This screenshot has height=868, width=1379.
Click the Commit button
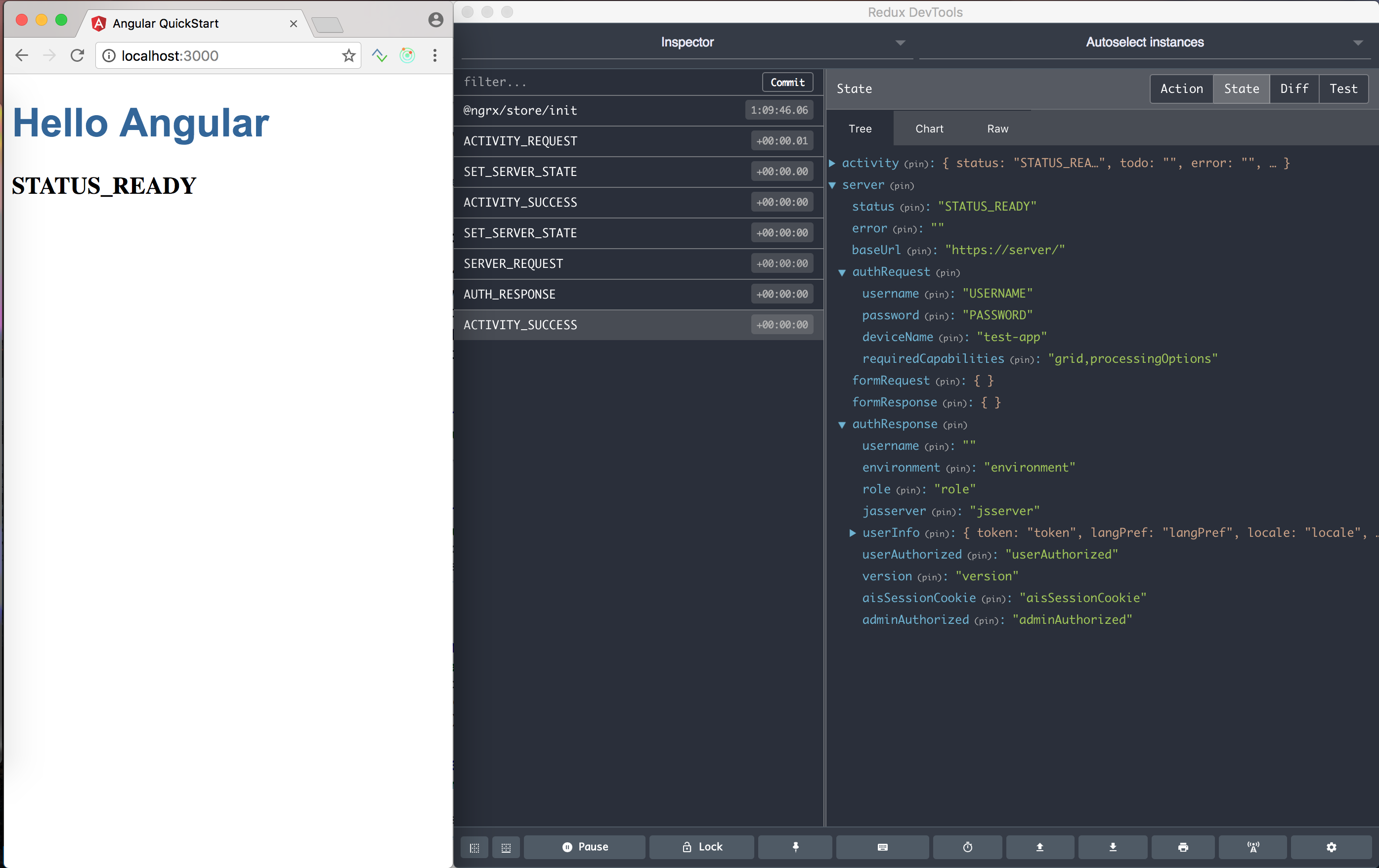click(x=787, y=83)
